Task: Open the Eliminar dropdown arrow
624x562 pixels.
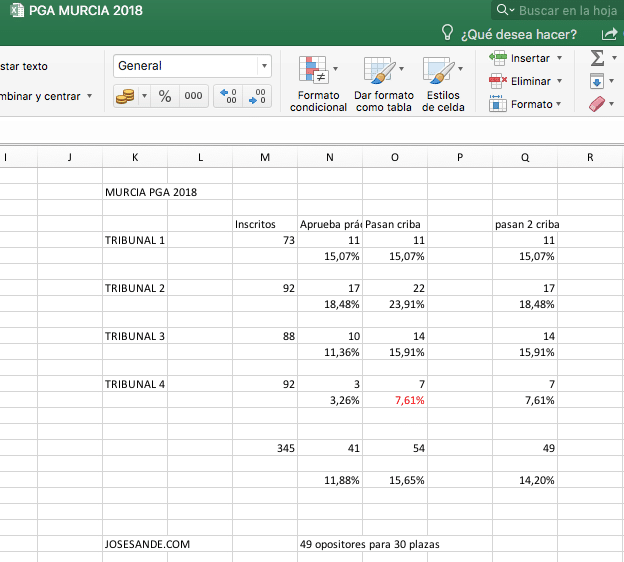Action: click(x=559, y=81)
